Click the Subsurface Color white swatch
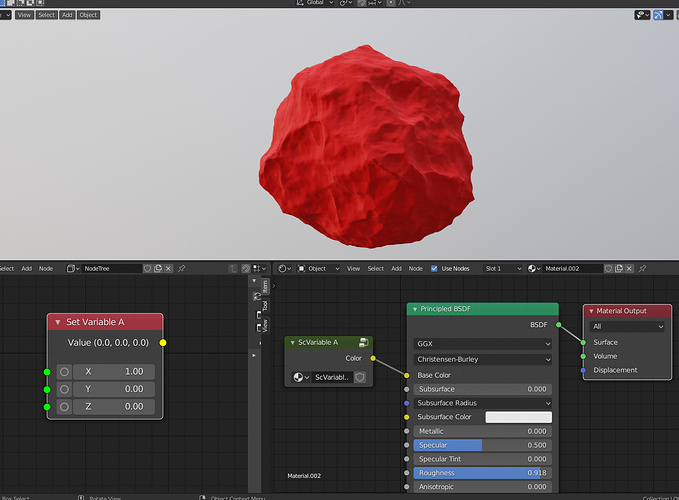 (518, 417)
